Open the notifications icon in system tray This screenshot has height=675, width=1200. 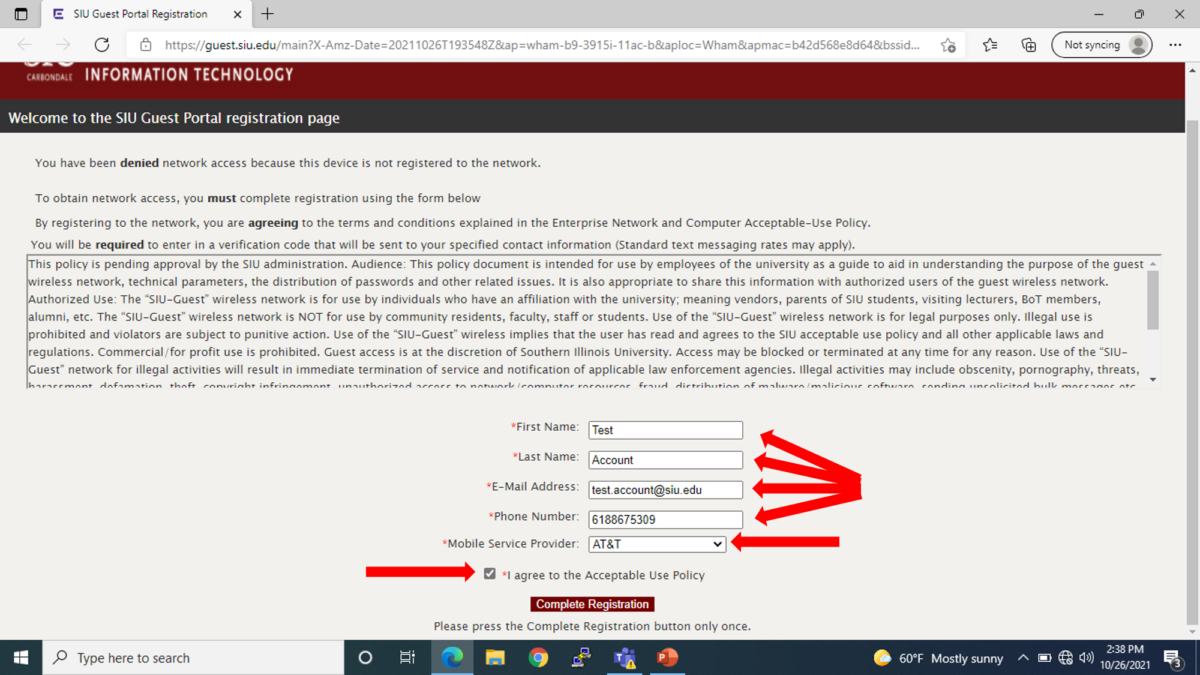pos(1172,657)
